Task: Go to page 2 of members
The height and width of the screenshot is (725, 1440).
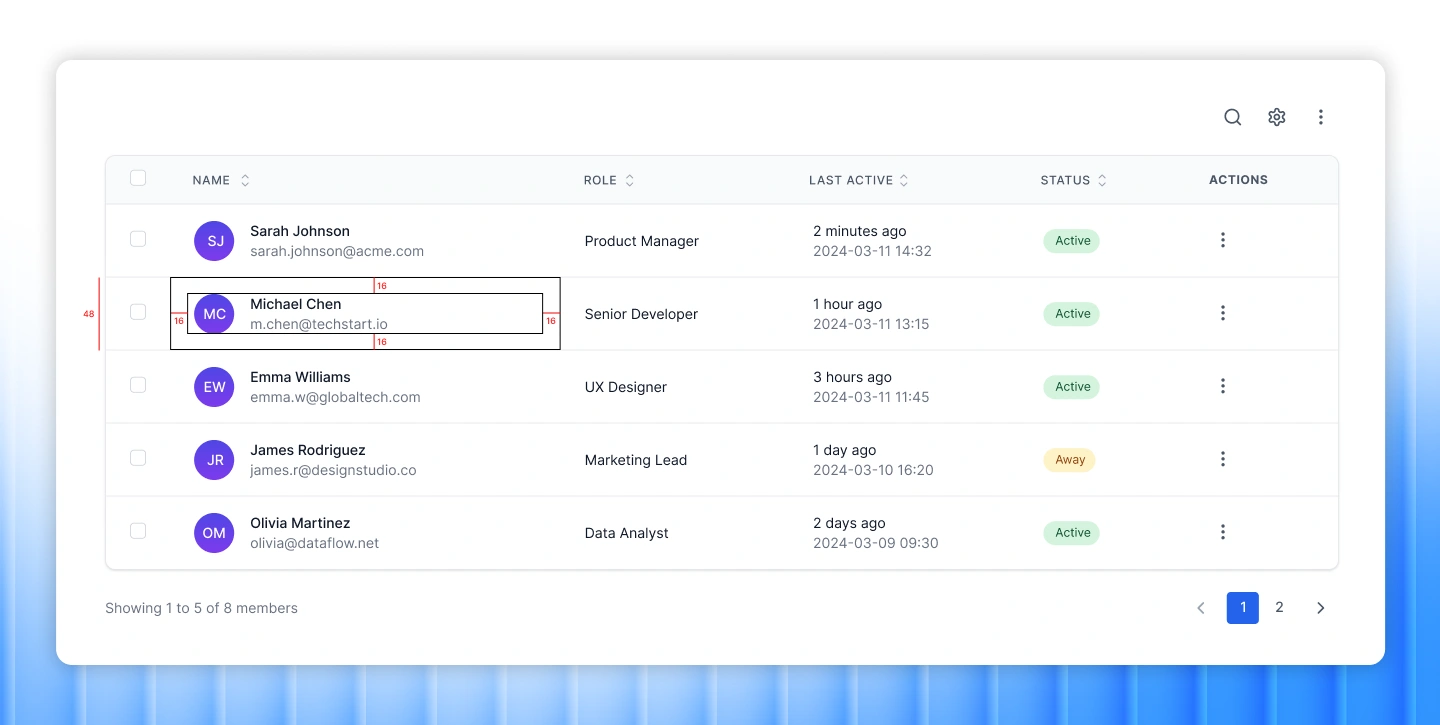Action: 1279,607
